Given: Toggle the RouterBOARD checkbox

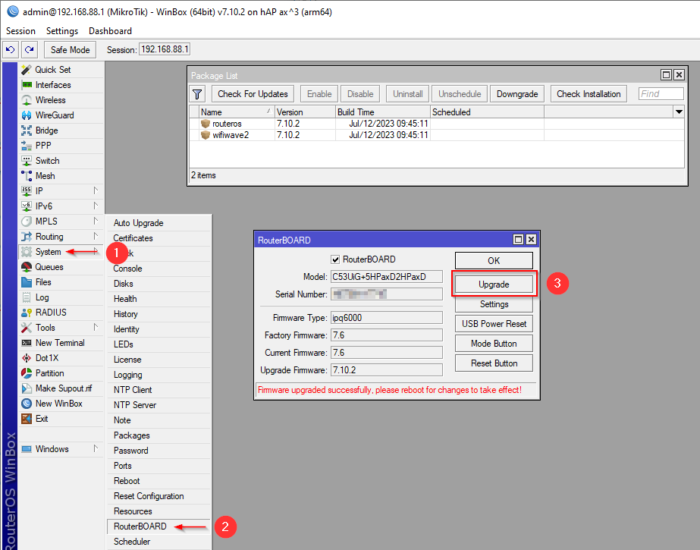Looking at the screenshot, I should tap(335, 259).
